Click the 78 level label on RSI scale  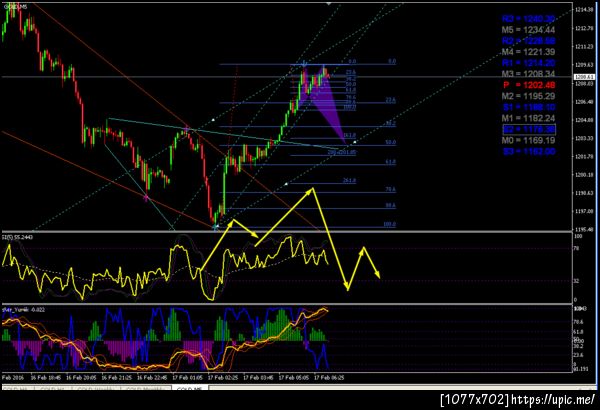[577, 248]
